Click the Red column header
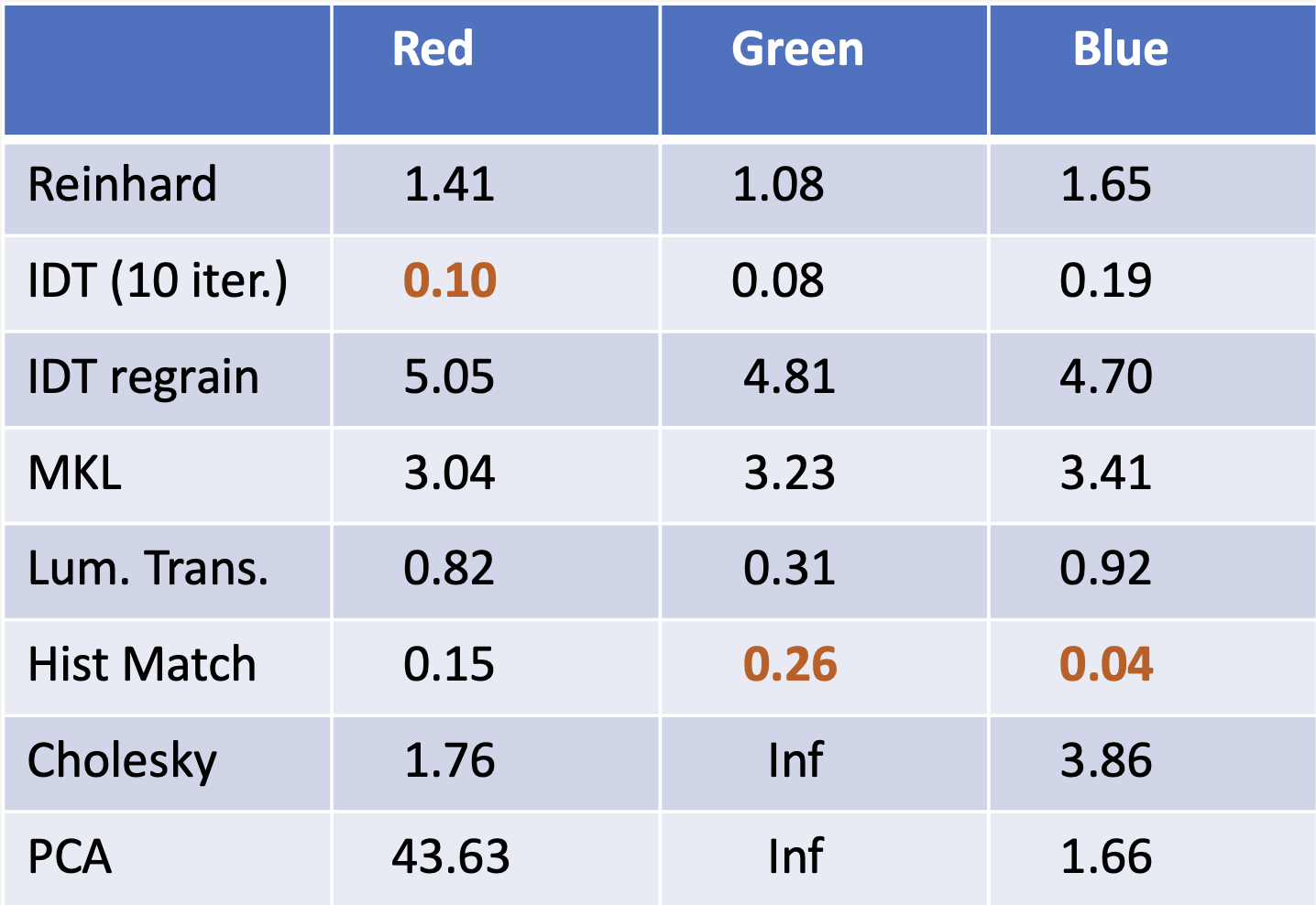The height and width of the screenshot is (905, 1316). (433, 49)
